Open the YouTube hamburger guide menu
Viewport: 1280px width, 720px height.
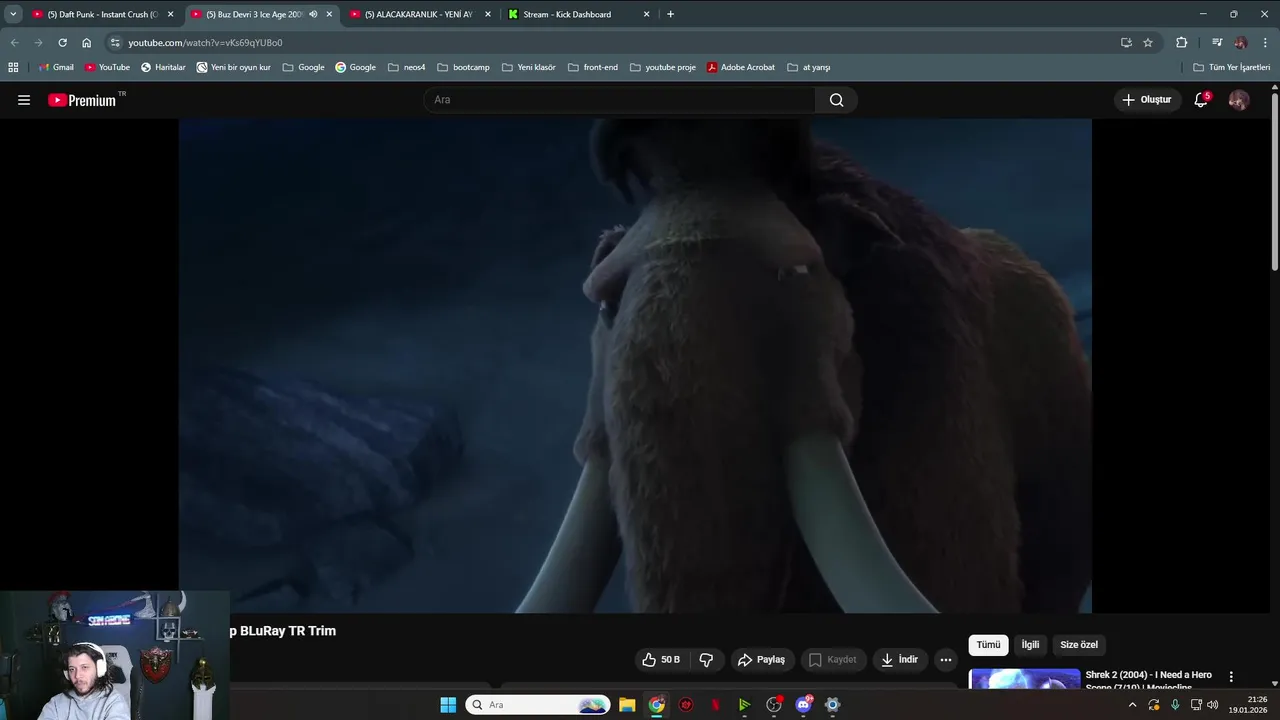point(24,100)
